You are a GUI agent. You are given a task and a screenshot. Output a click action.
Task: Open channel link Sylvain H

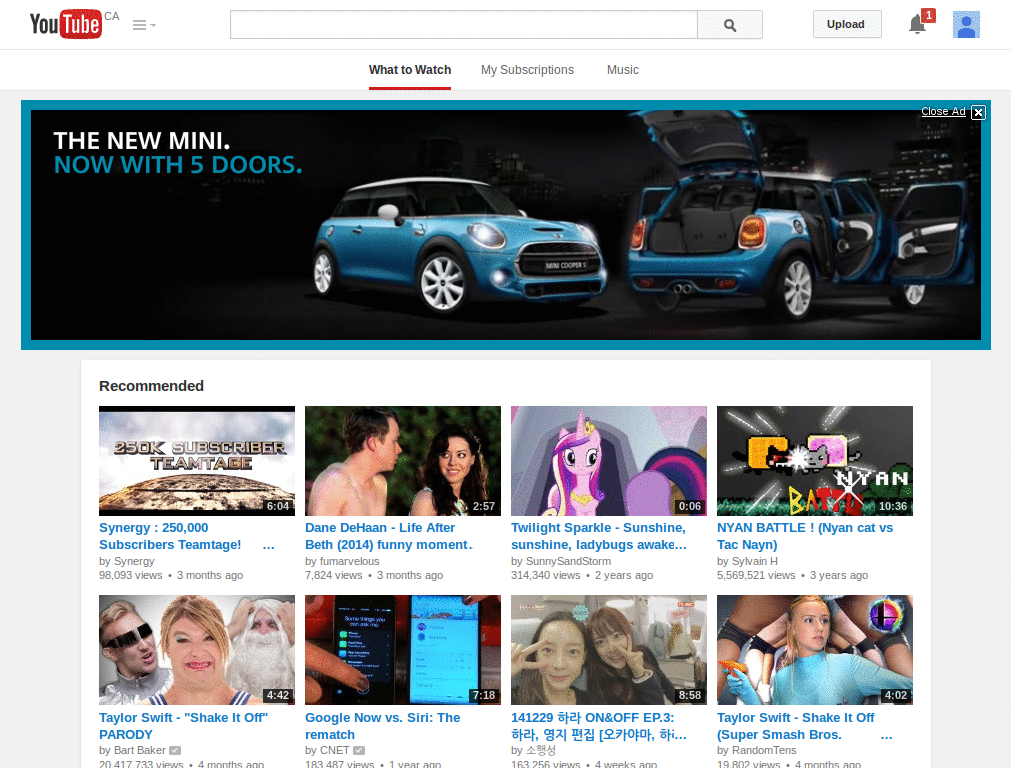[755, 561]
